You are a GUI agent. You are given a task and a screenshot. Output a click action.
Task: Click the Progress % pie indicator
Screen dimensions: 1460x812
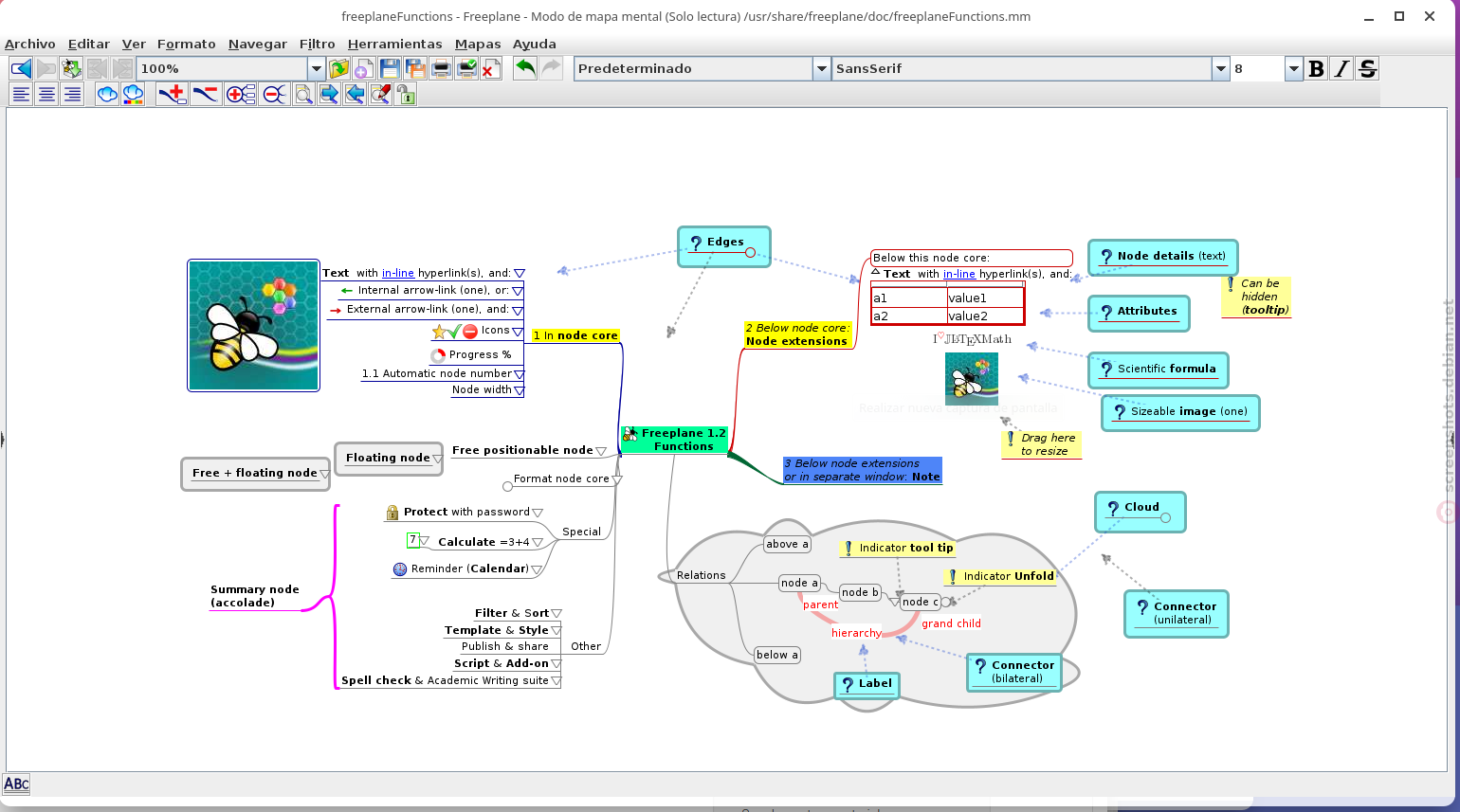click(x=438, y=355)
